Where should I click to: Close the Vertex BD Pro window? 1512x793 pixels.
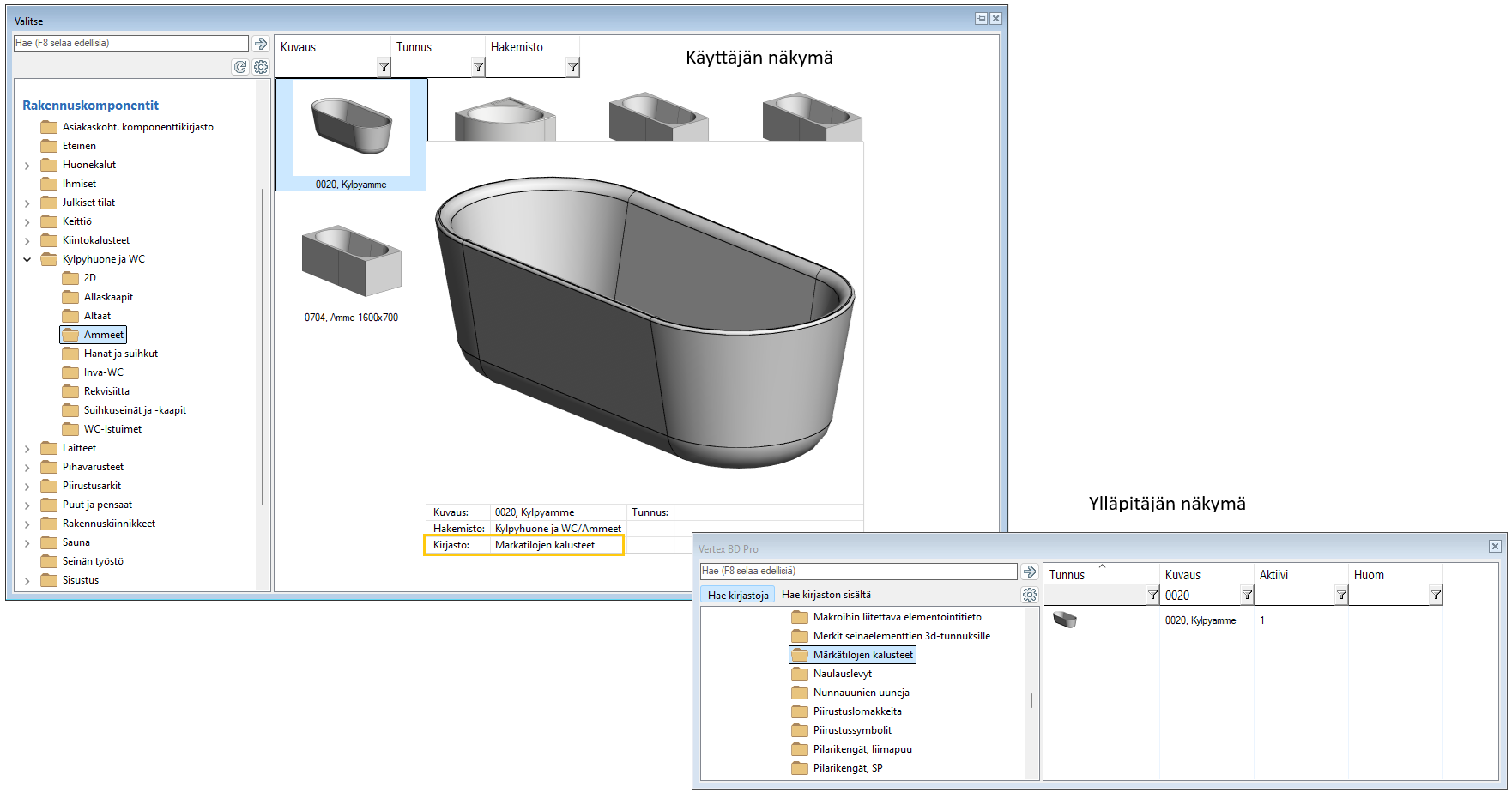click(1495, 547)
